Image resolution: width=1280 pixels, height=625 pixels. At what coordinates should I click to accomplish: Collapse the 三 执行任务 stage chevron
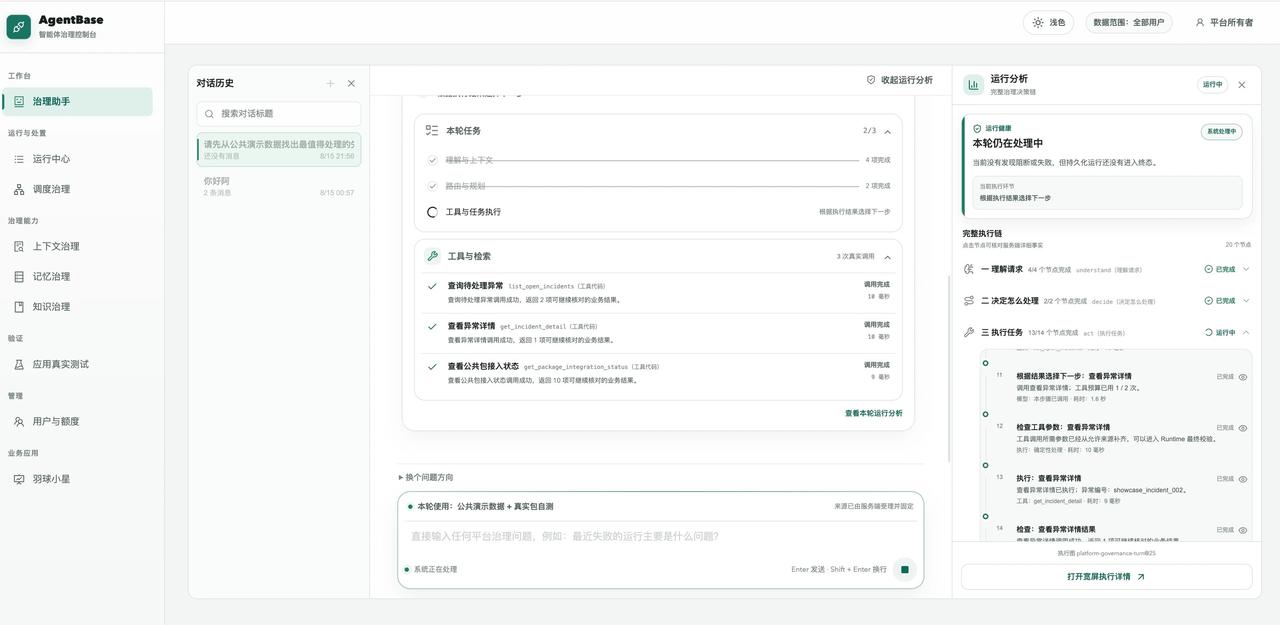point(1245,333)
